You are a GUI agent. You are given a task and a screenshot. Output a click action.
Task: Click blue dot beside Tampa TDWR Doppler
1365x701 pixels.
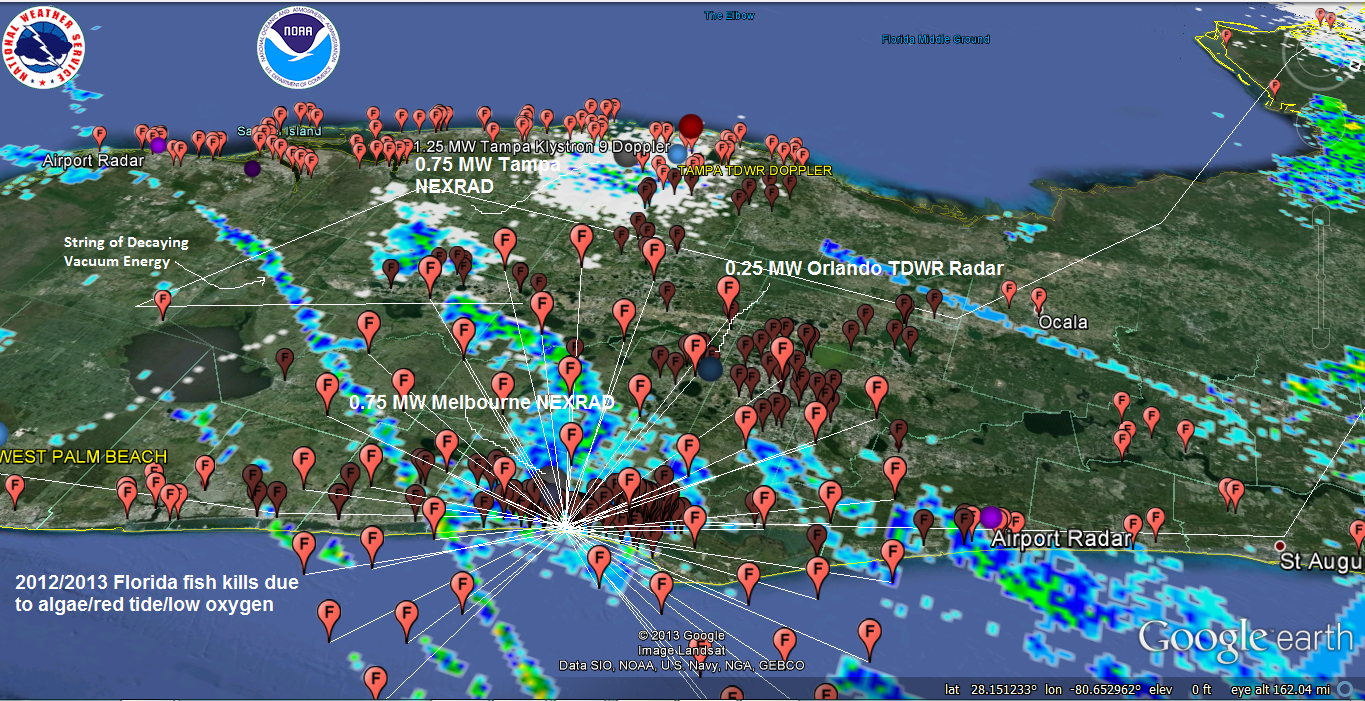pyautogui.click(x=678, y=153)
